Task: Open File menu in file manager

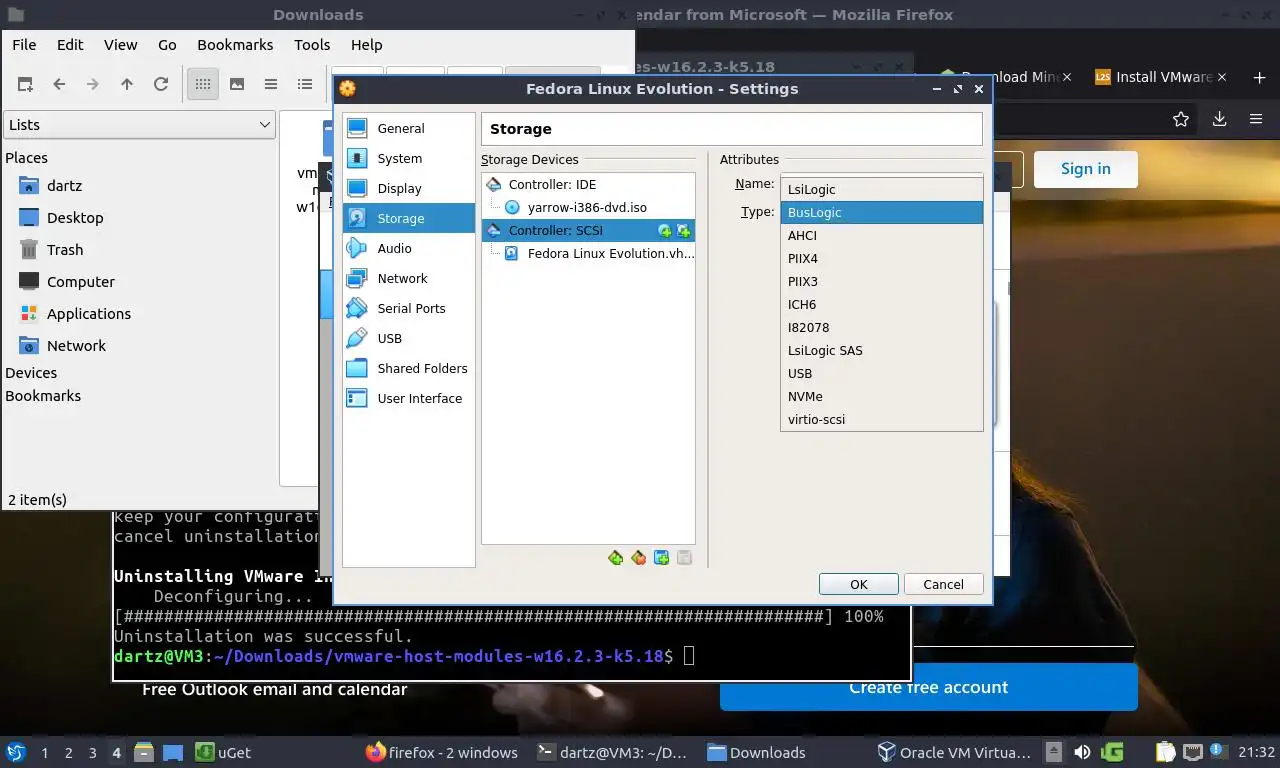Action: click(x=24, y=45)
